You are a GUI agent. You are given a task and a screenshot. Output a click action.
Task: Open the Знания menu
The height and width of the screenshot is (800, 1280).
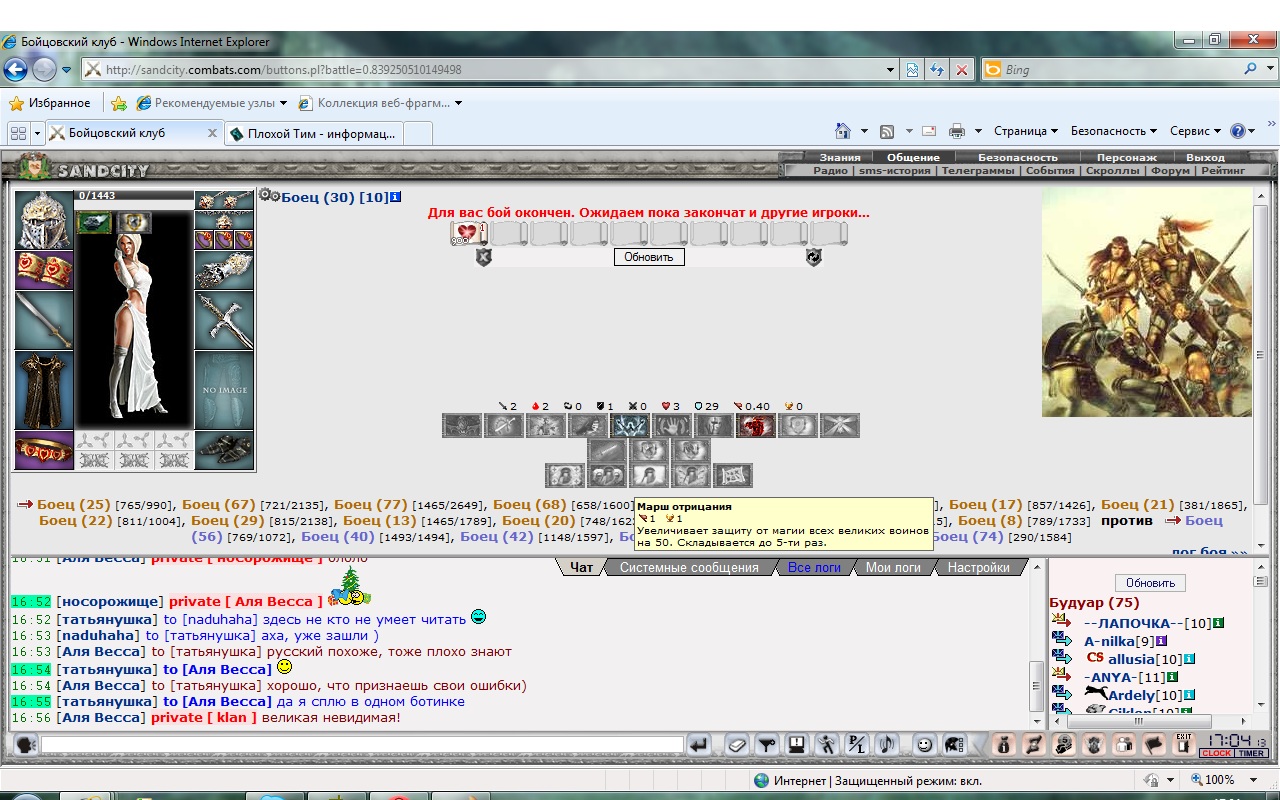pos(840,157)
